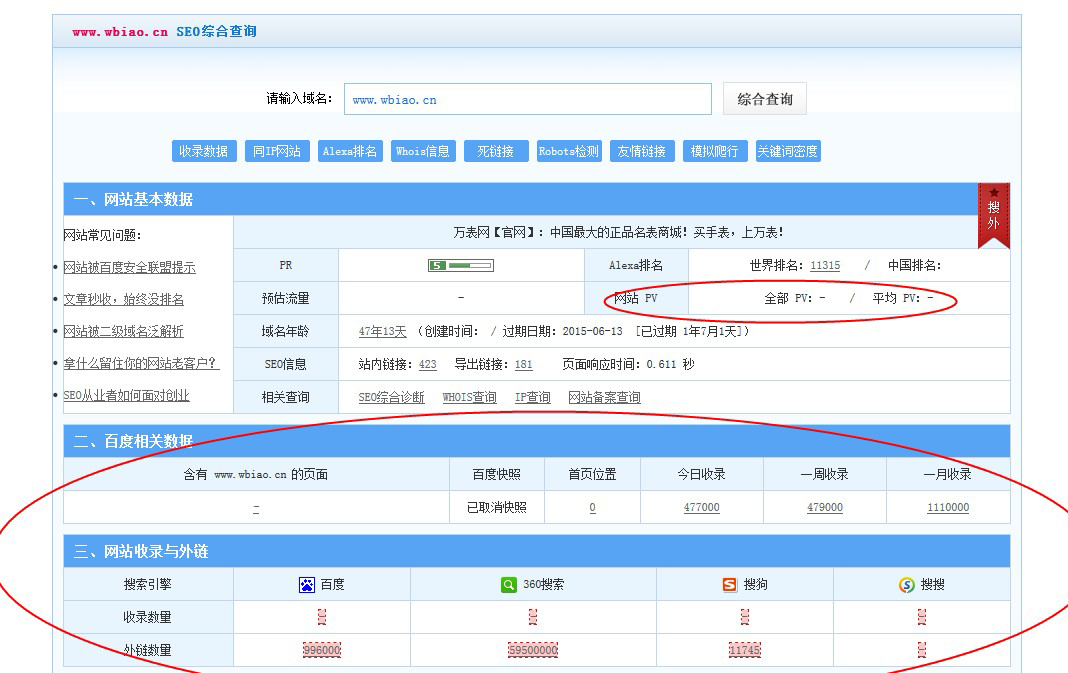Click the domain name input field
Image resolution: width=1068 pixels, height=673 pixels.
coord(527,99)
